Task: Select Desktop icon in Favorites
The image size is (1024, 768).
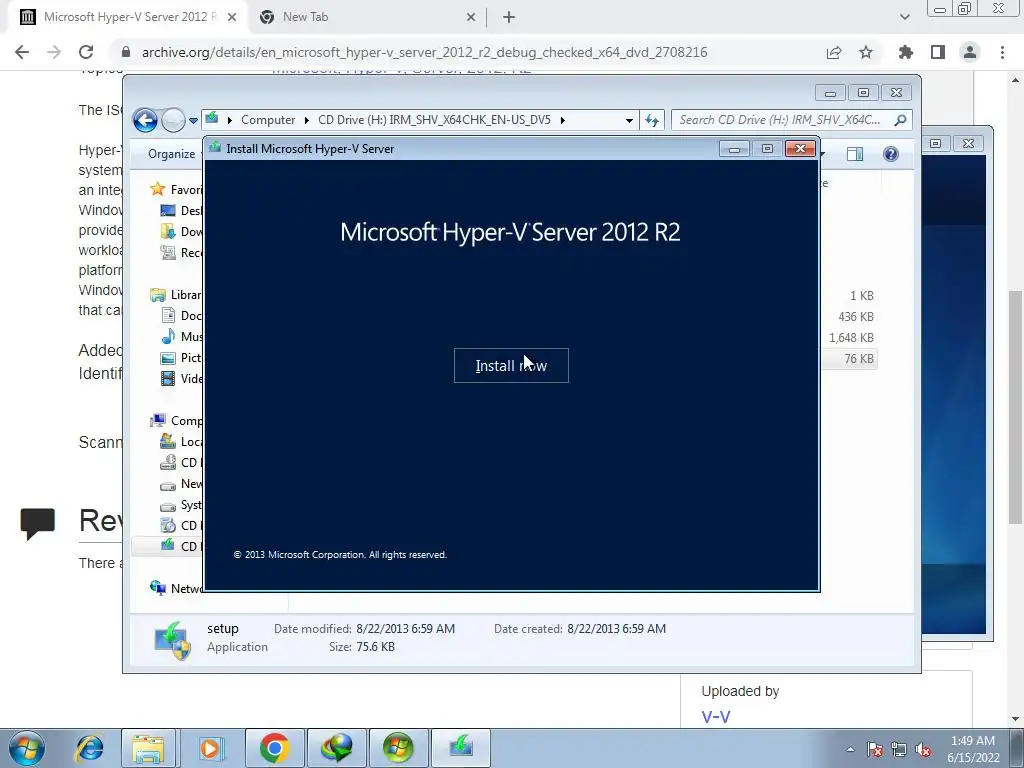Action: point(168,210)
